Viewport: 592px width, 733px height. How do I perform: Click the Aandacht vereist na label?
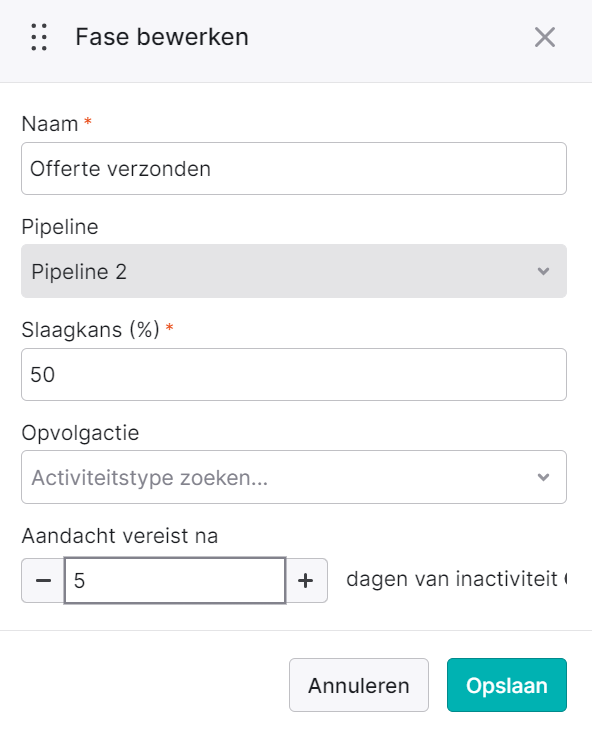(120, 536)
